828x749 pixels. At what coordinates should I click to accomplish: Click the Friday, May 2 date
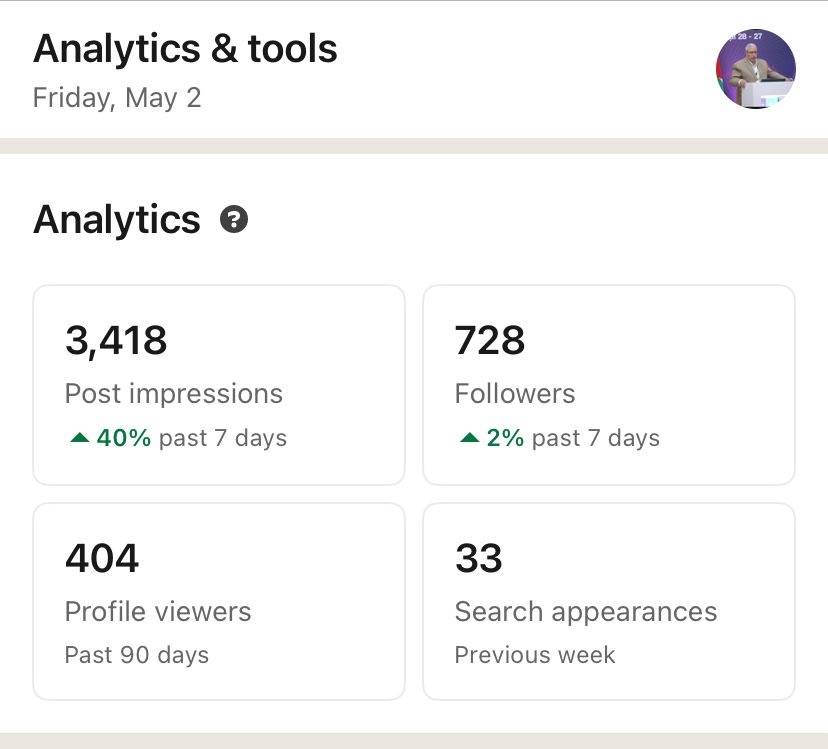point(117,98)
